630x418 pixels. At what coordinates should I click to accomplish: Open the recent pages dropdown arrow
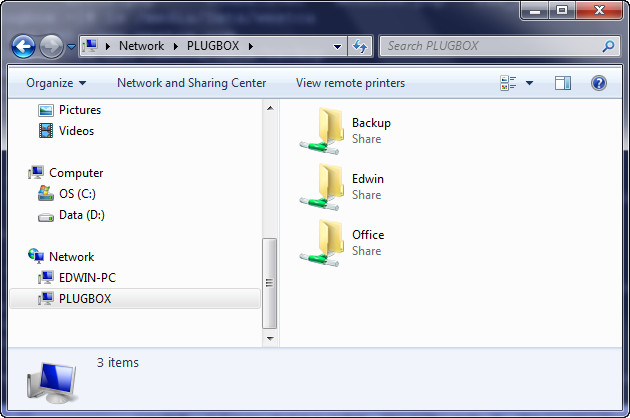(71, 47)
